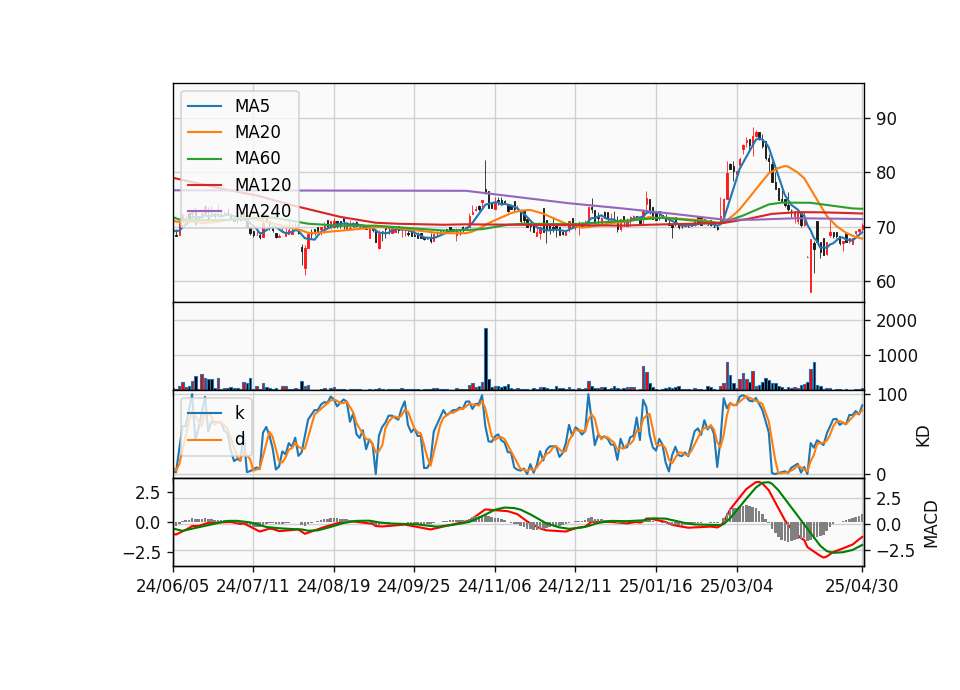Image resolution: width=960 pixels, height=690 pixels.
Task: Click the green MA60 legend line sample
Action: coord(204,159)
